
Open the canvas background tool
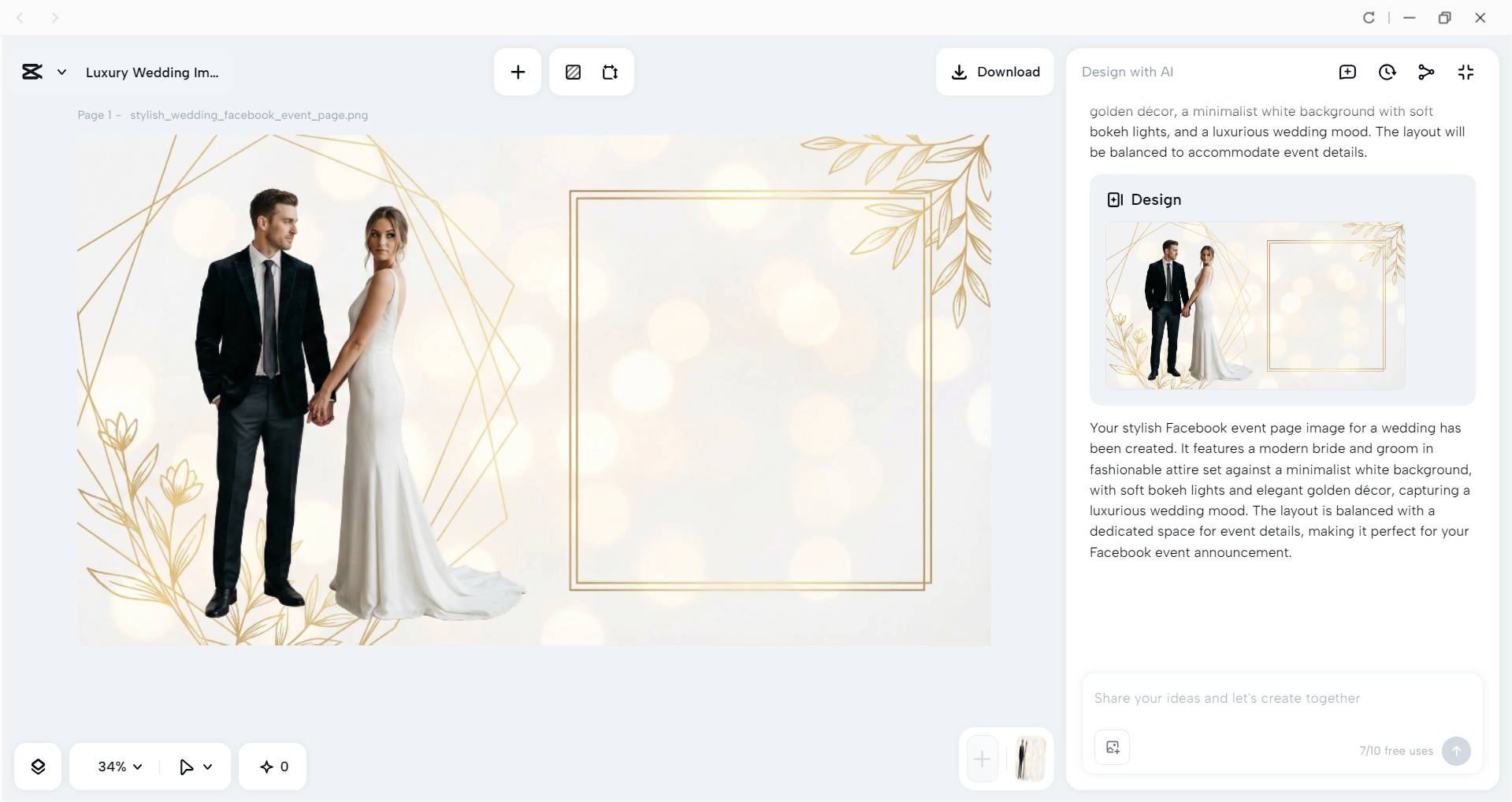pyautogui.click(x=573, y=72)
